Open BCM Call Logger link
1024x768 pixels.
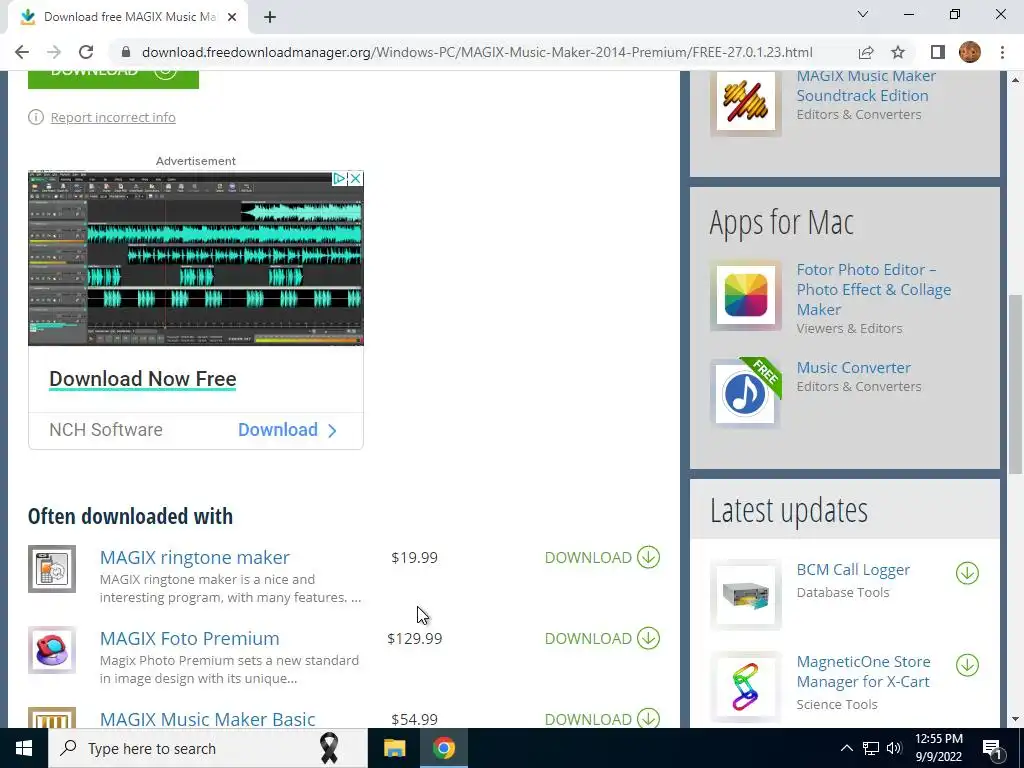pyautogui.click(x=853, y=569)
